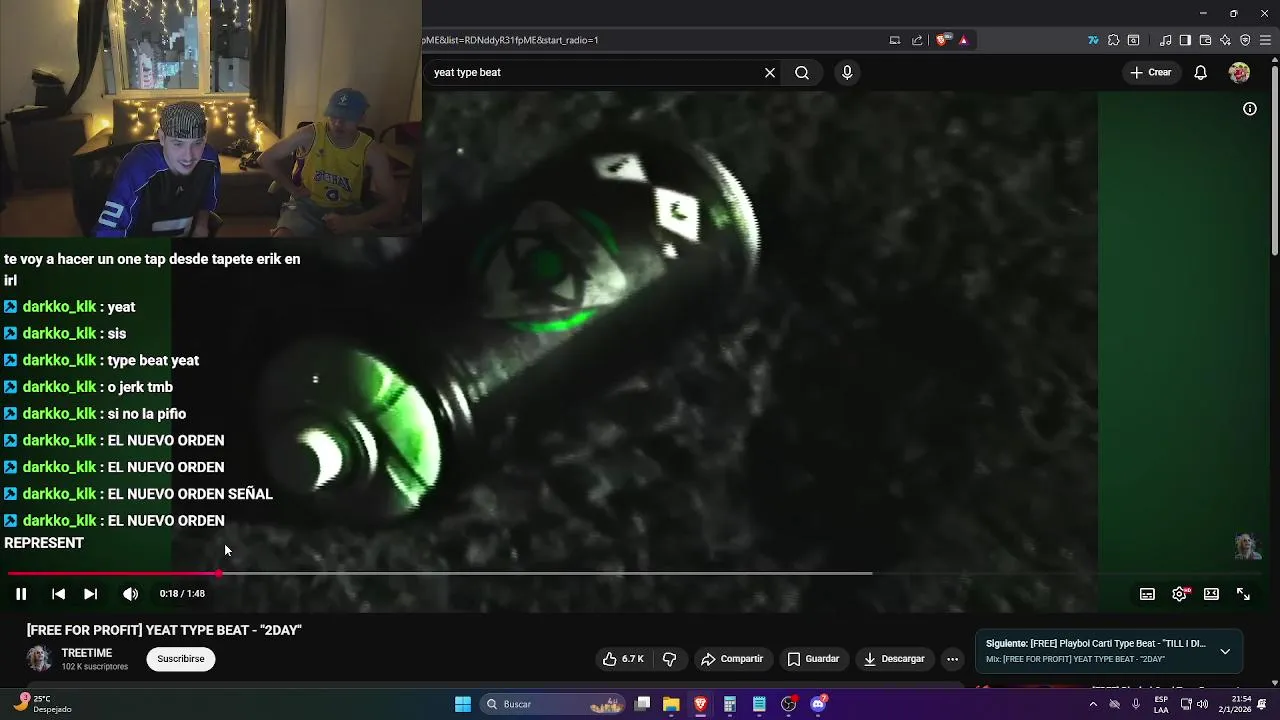Click the Compartir button
Image resolution: width=1280 pixels, height=720 pixels.
click(732, 659)
